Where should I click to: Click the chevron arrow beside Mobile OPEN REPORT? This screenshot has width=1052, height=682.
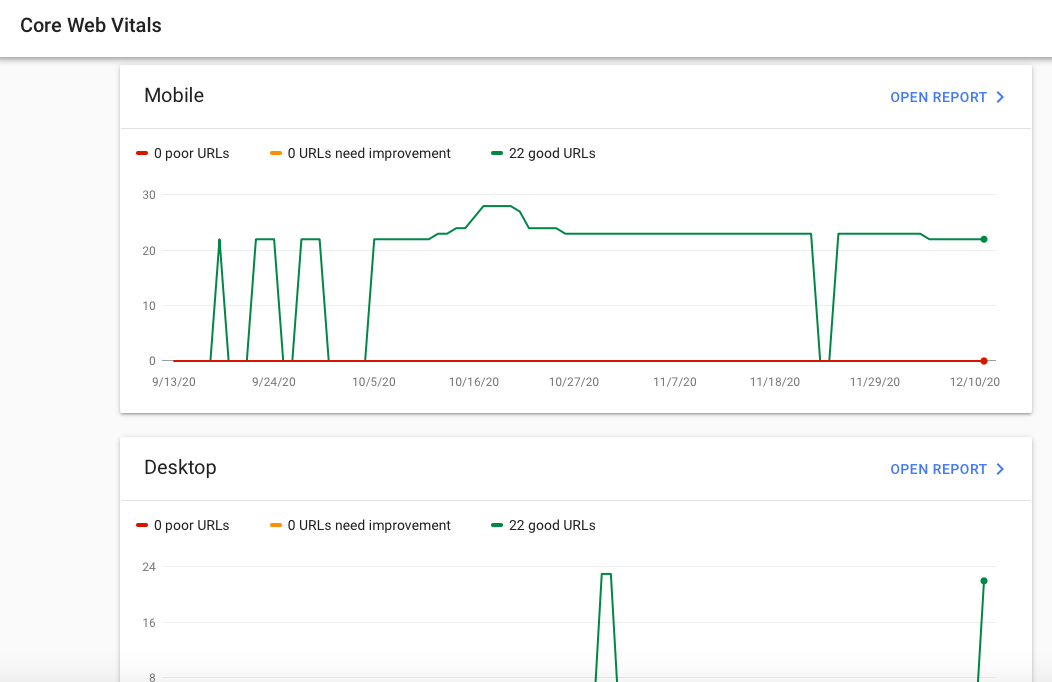pyautogui.click(x=1000, y=97)
